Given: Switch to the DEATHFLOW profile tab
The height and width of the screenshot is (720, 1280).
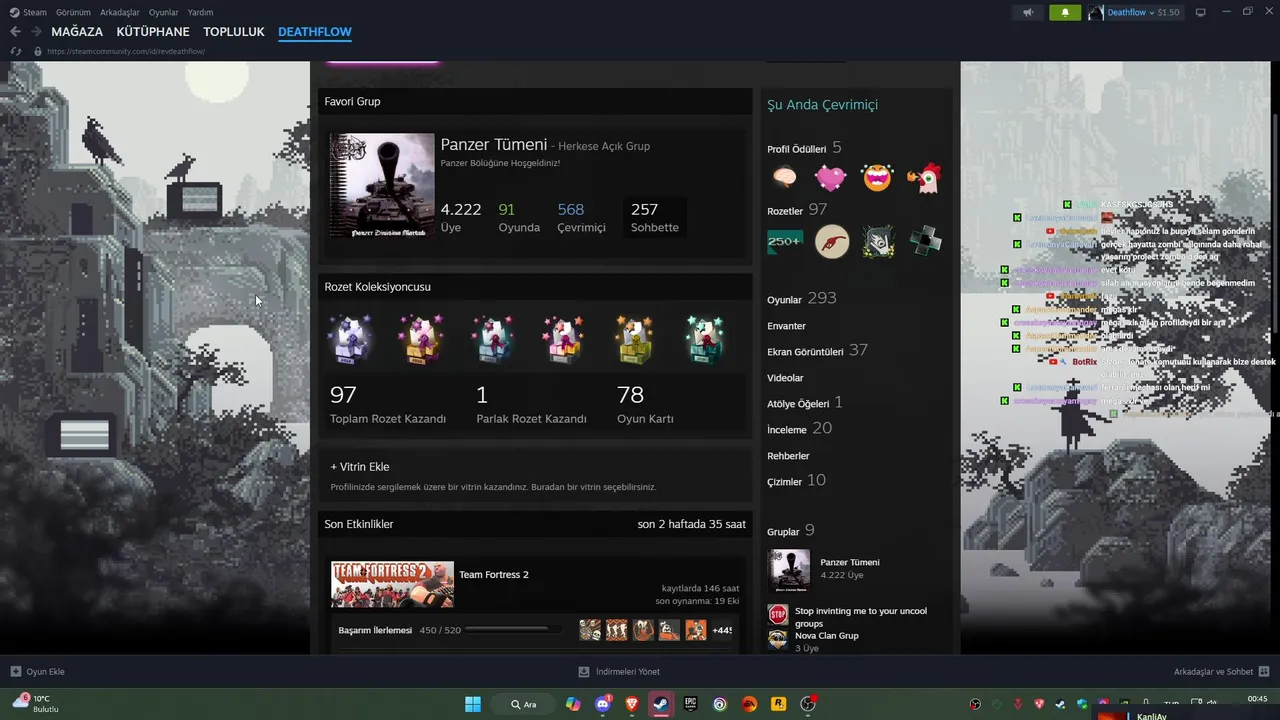Looking at the screenshot, I should click(315, 32).
